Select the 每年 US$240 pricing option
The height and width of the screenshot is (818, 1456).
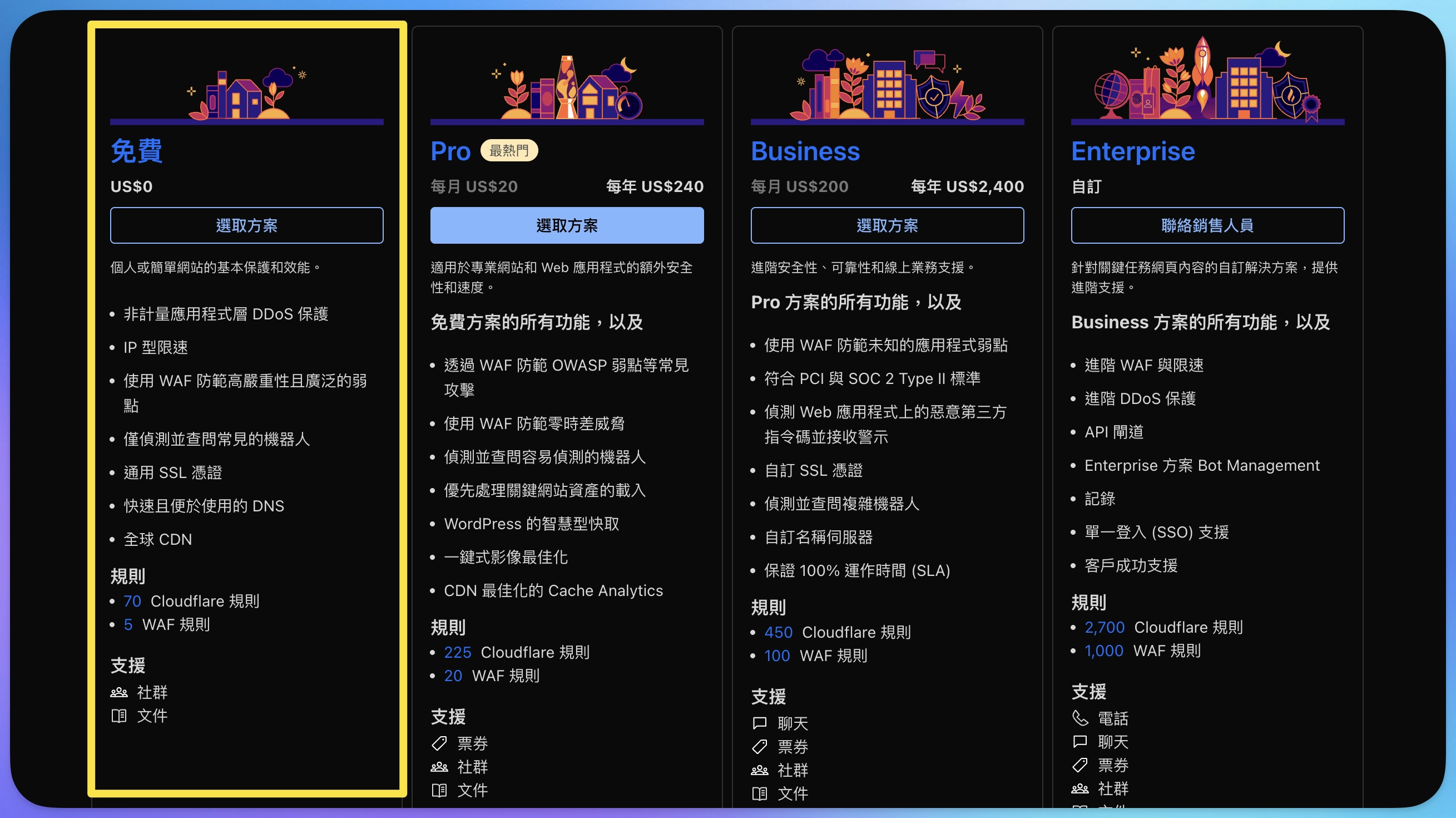[x=655, y=186]
